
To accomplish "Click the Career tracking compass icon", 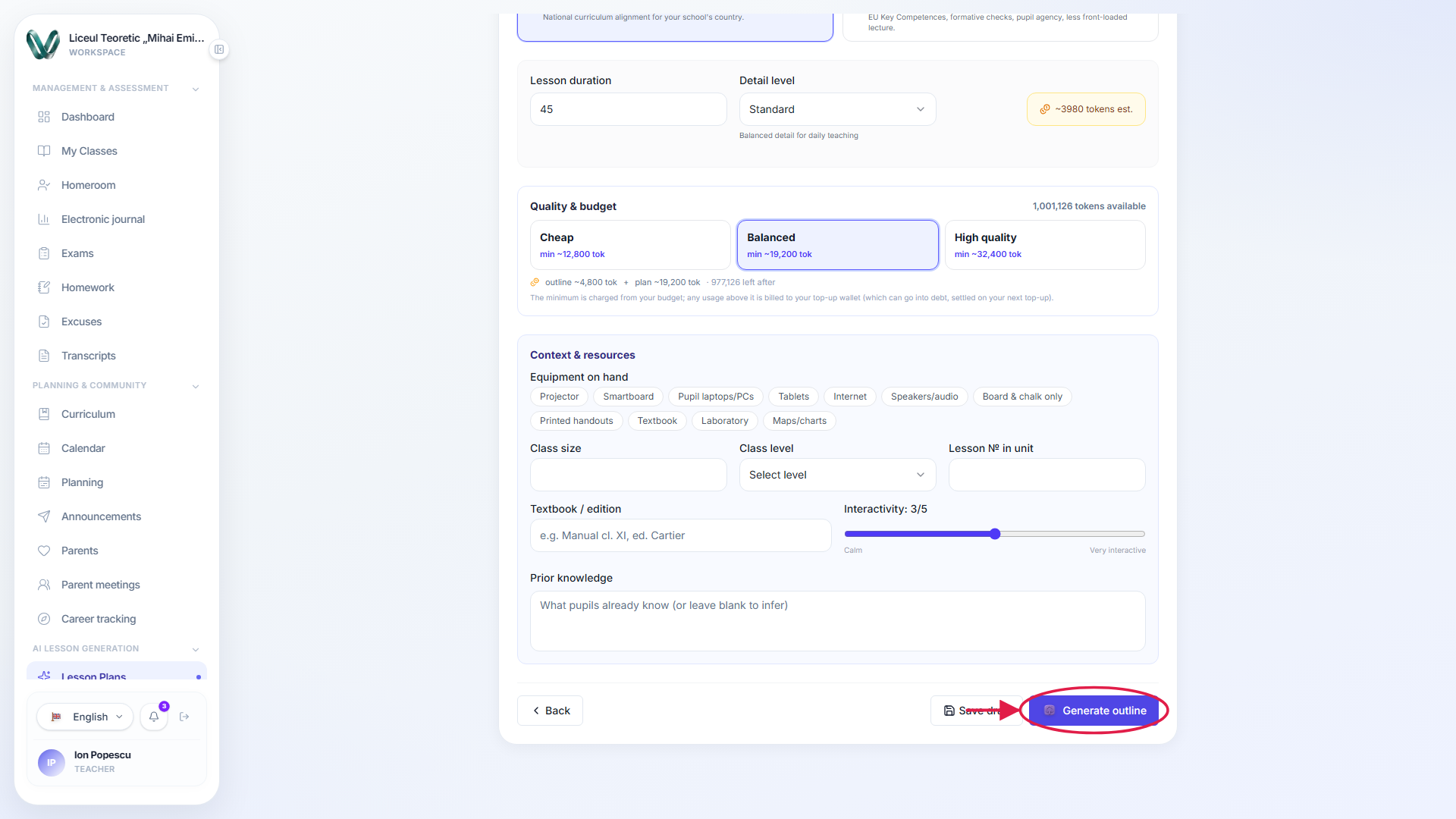I will click(44, 619).
